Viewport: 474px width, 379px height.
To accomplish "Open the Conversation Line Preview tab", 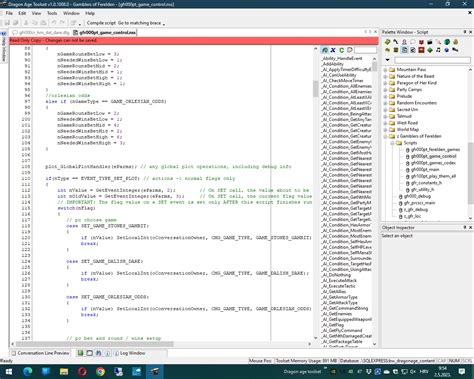I will [40, 353].
